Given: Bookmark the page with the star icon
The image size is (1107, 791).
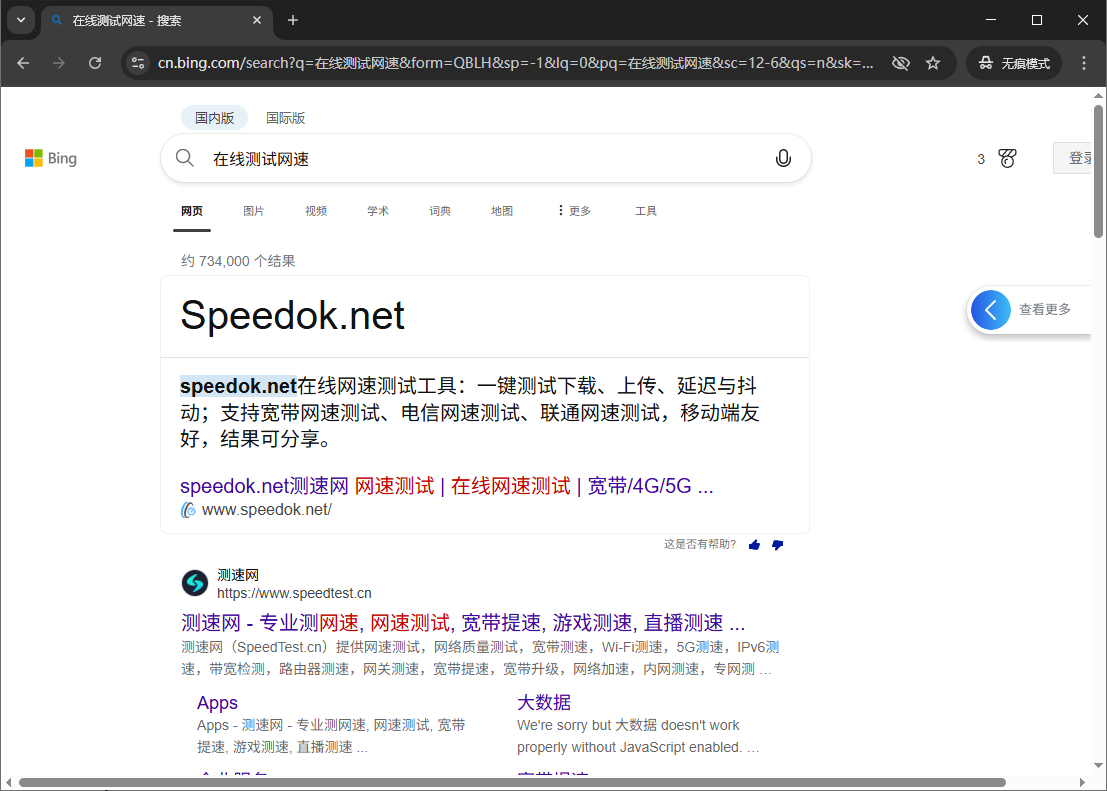Looking at the screenshot, I should 933,62.
